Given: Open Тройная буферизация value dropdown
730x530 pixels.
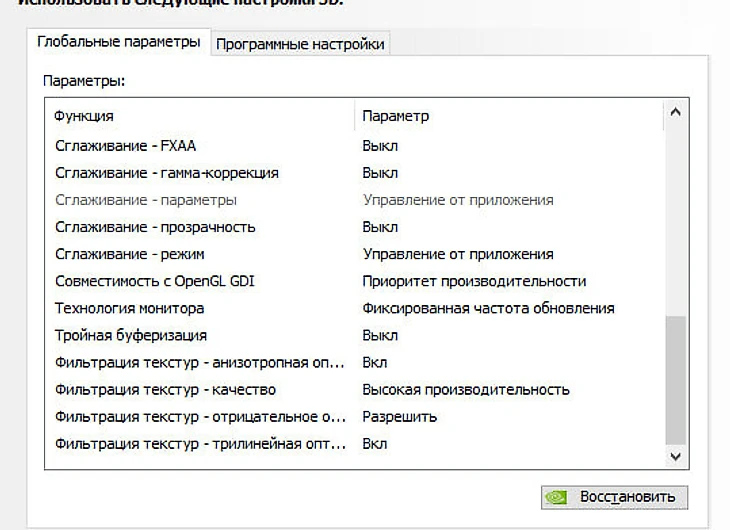Looking at the screenshot, I should [x=380, y=335].
